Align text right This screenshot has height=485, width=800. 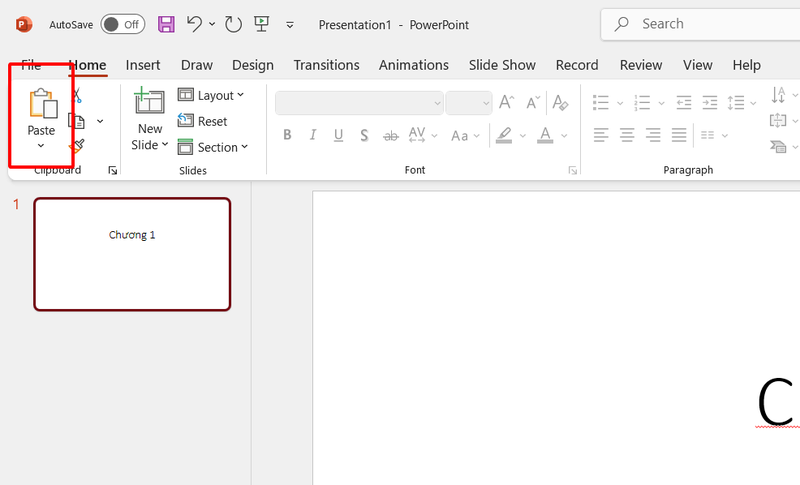(653, 135)
